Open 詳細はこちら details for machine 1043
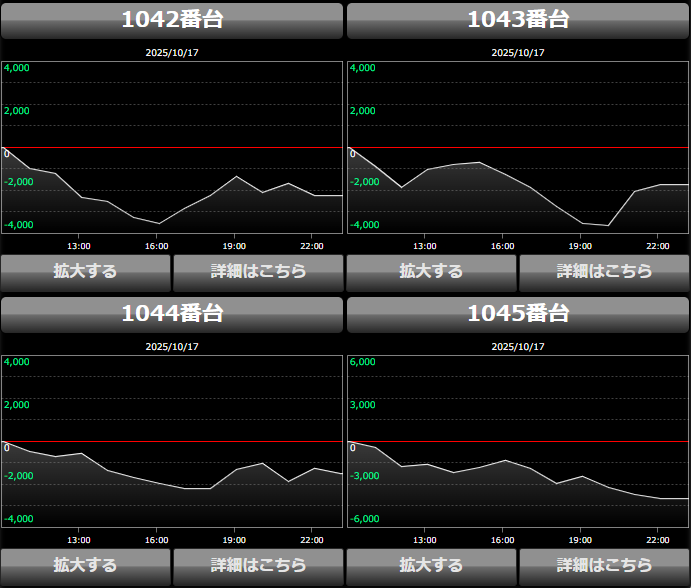 (604, 271)
